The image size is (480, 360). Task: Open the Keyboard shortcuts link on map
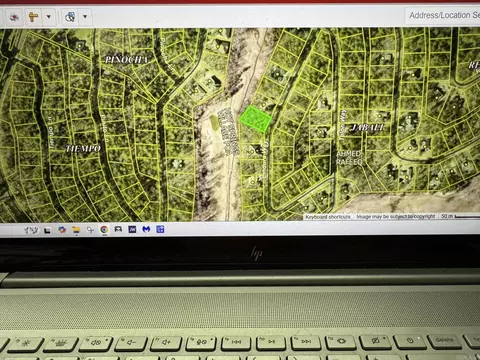click(x=328, y=217)
